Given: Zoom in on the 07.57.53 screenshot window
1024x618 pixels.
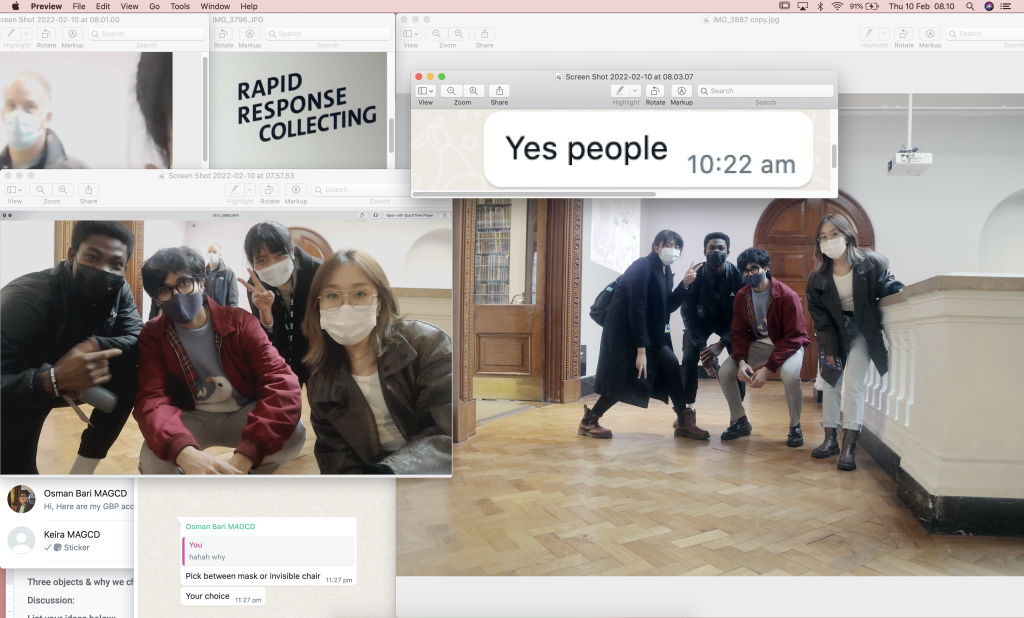Looking at the screenshot, I should pyautogui.click(x=63, y=189).
